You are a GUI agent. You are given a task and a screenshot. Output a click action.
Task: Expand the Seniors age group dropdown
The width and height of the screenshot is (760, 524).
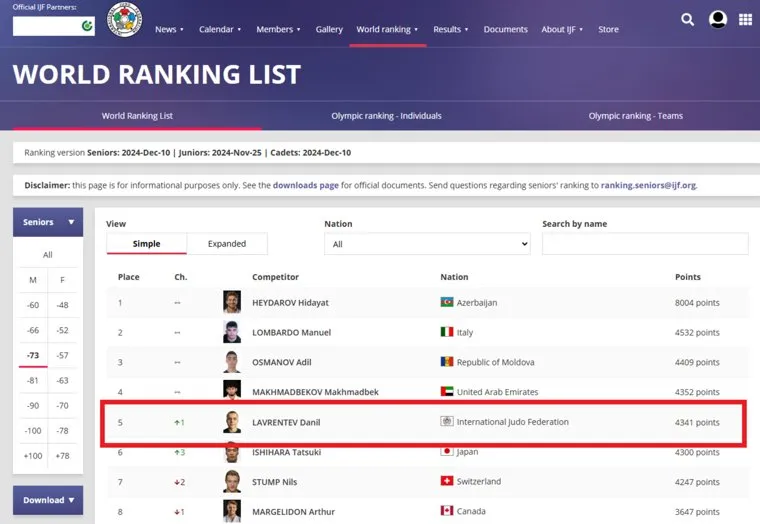47,222
